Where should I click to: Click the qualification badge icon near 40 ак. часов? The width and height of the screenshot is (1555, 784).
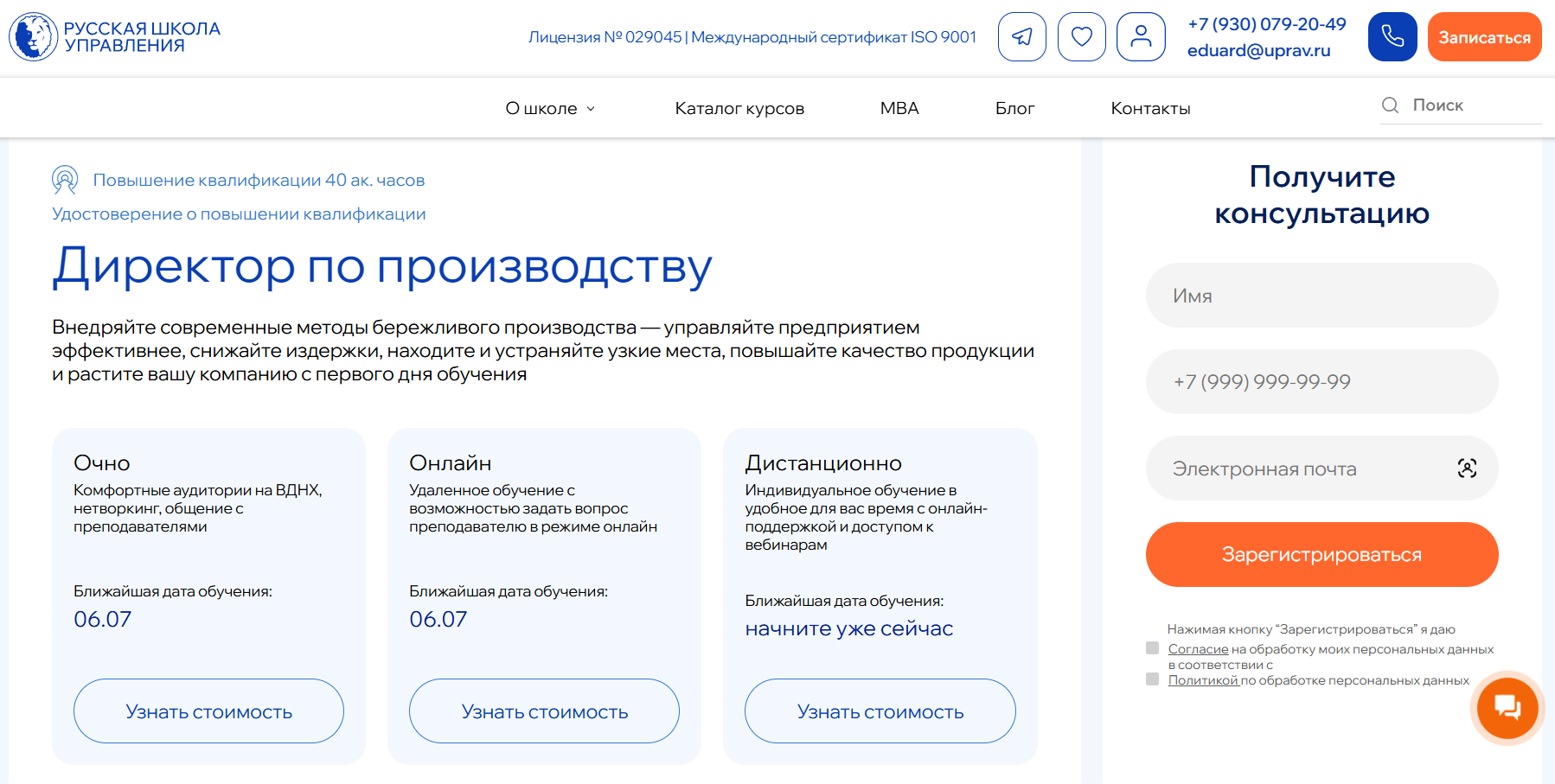tap(65, 179)
